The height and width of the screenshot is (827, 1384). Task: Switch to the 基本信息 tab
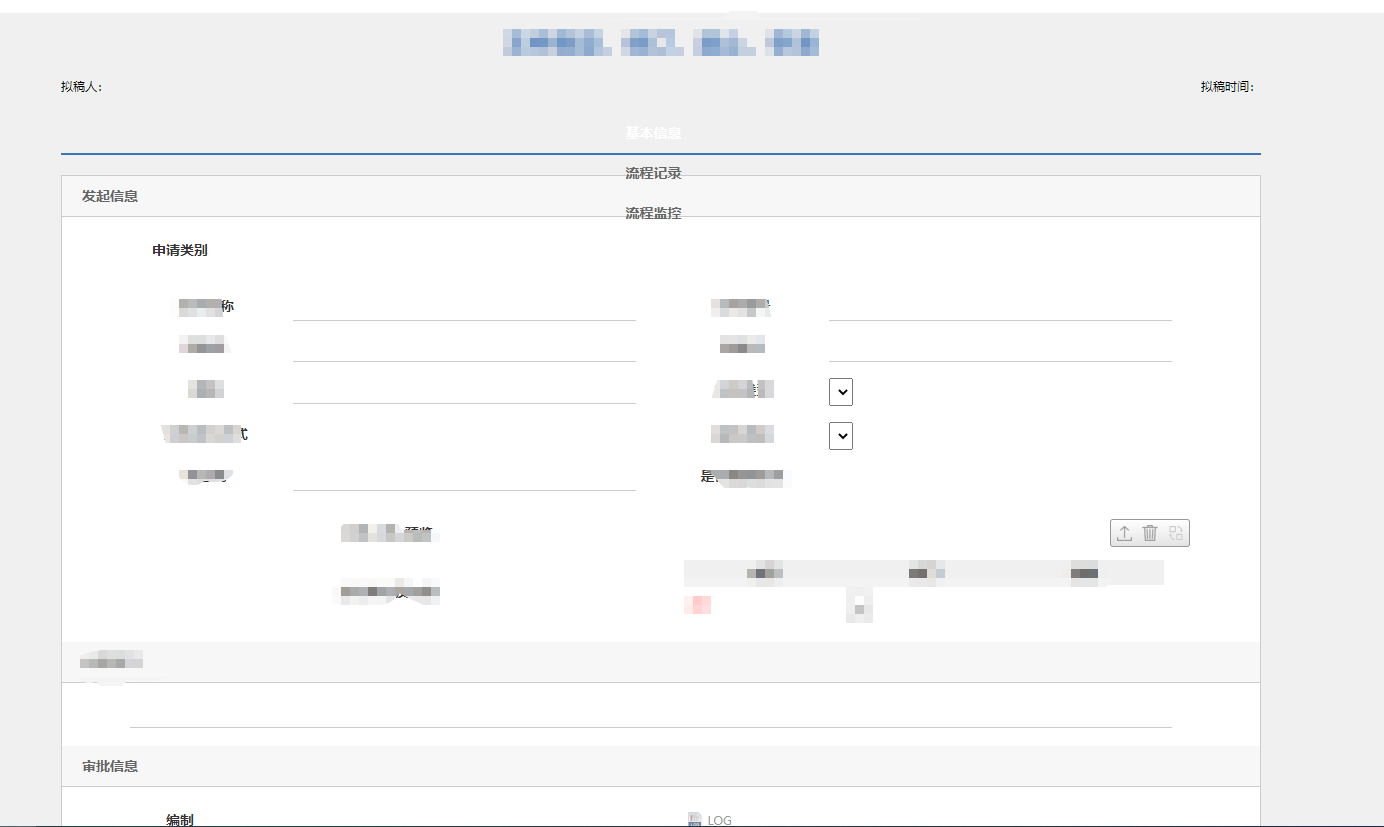tap(654, 133)
